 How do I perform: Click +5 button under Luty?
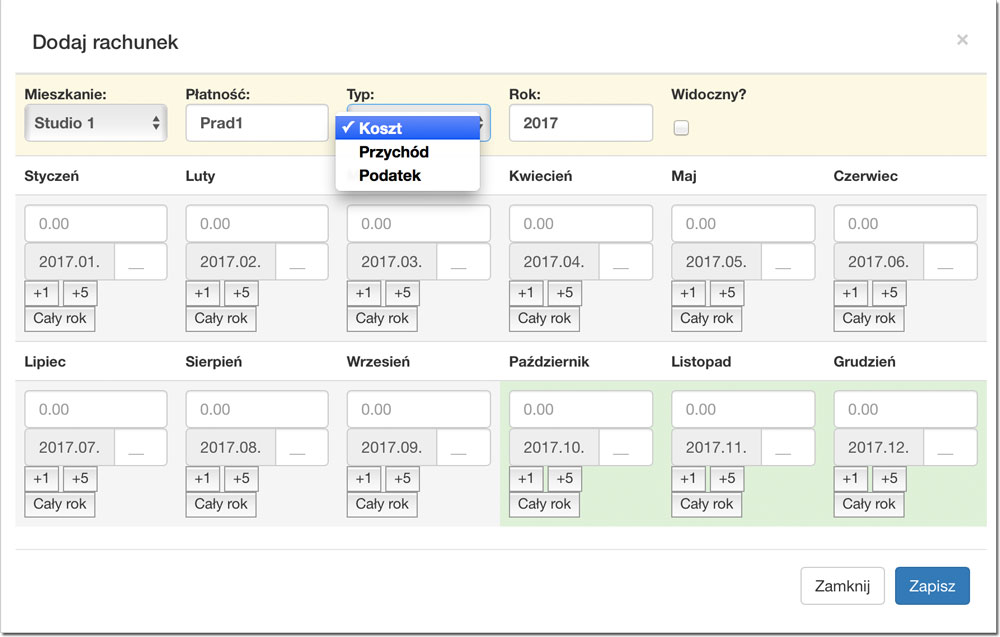(241, 293)
